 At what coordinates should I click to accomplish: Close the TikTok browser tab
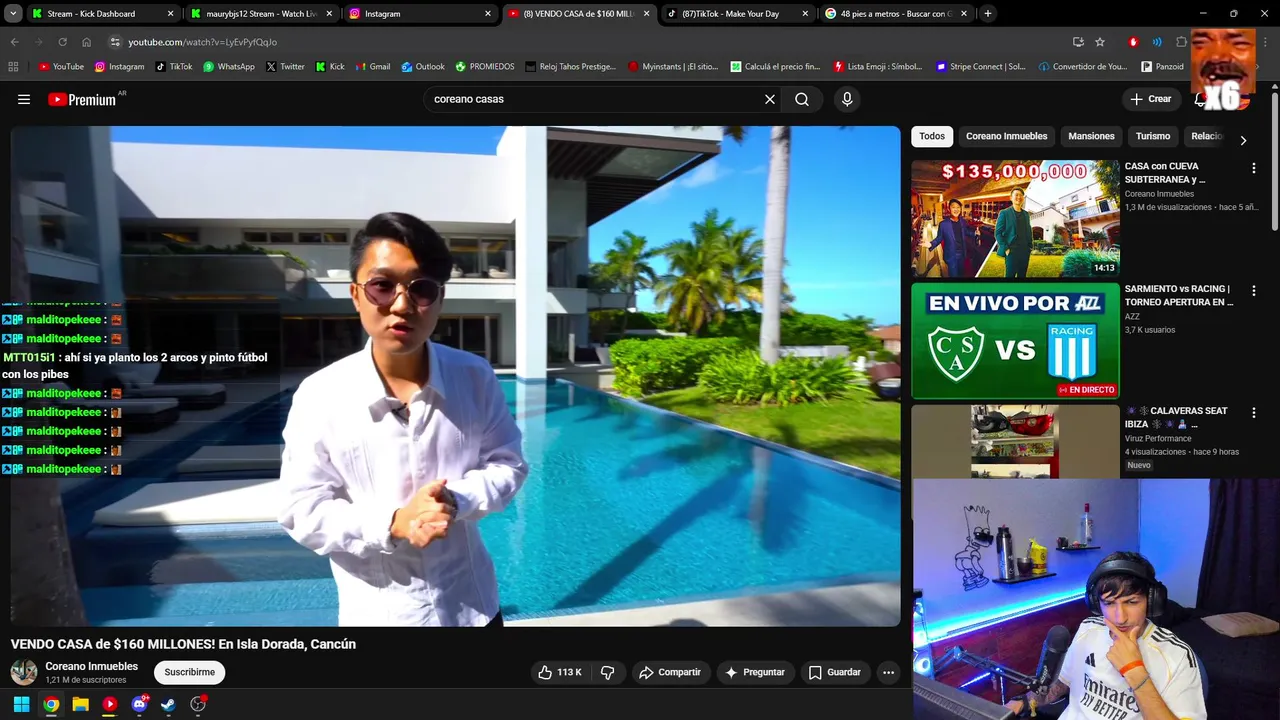(x=805, y=14)
